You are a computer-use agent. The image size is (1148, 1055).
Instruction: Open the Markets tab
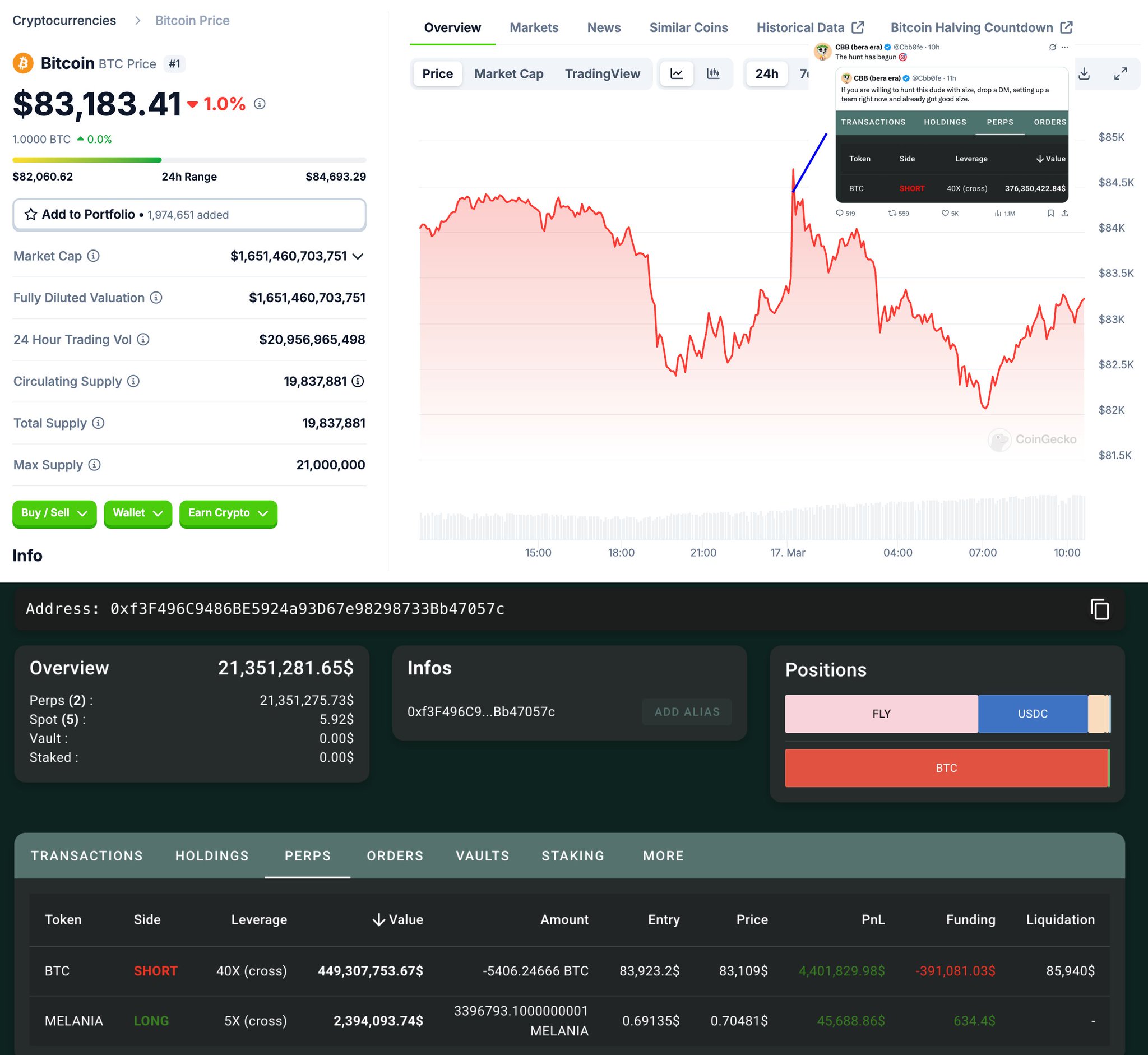[534, 27]
